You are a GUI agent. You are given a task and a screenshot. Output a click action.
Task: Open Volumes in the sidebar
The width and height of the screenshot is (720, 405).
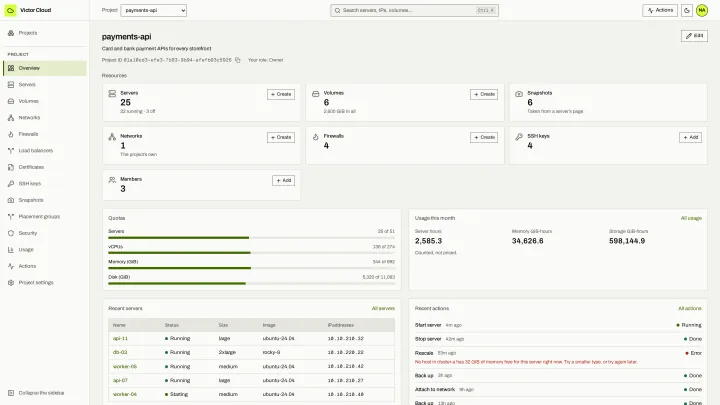pos(45,101)
